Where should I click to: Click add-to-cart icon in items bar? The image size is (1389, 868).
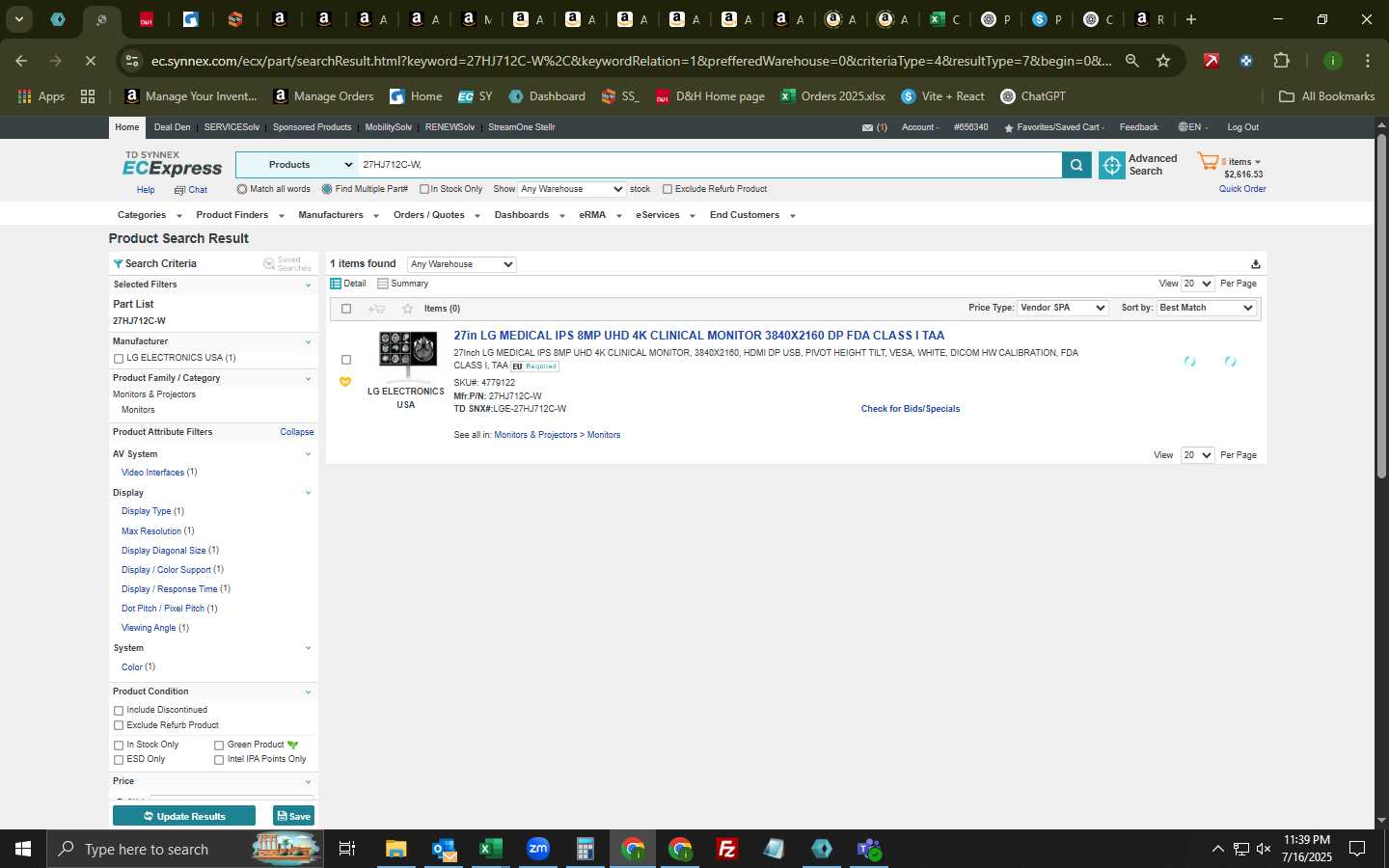point(376,309)
